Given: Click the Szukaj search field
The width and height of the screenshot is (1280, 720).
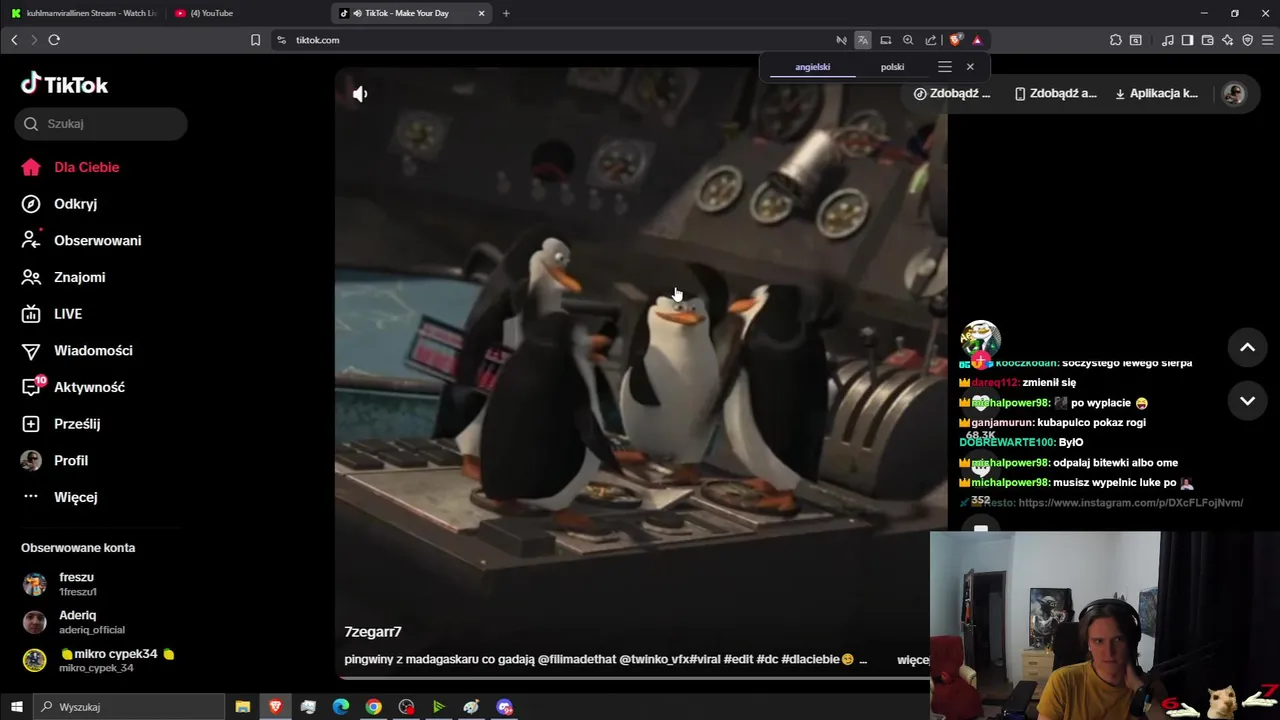Looking at the screenshot, I should 101,124.
